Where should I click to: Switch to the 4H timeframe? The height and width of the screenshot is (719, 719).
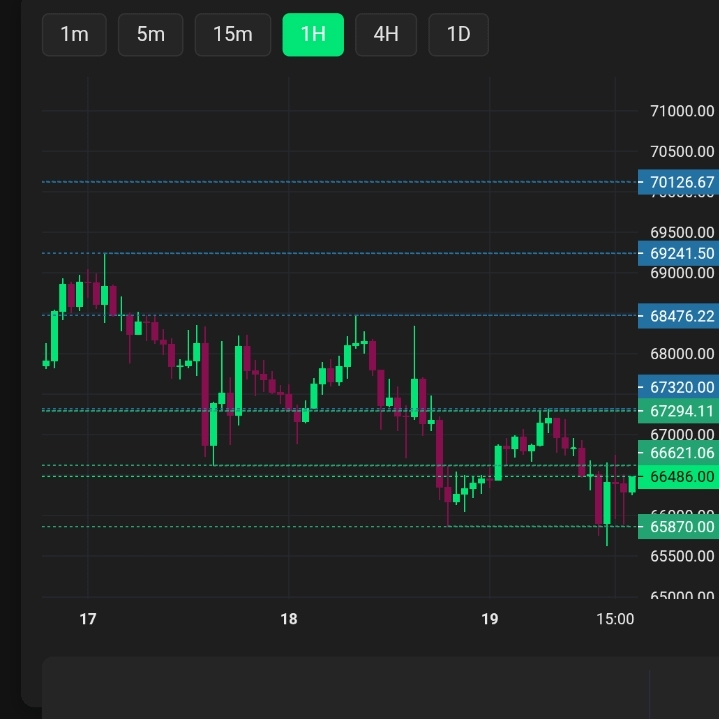pos(386,35)
